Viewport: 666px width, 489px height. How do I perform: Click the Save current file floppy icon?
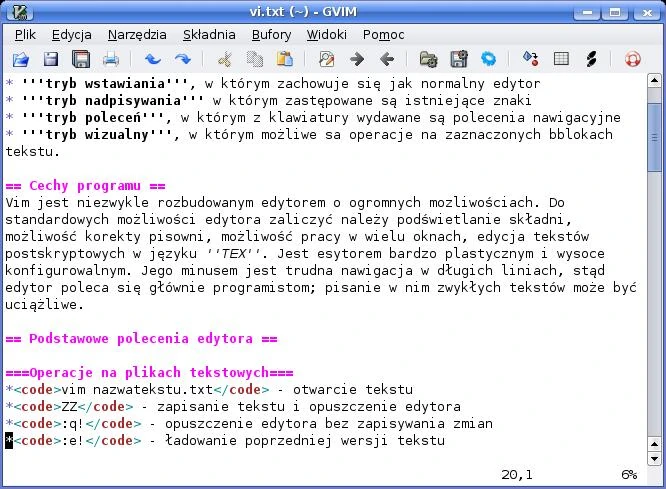[51, 59]
